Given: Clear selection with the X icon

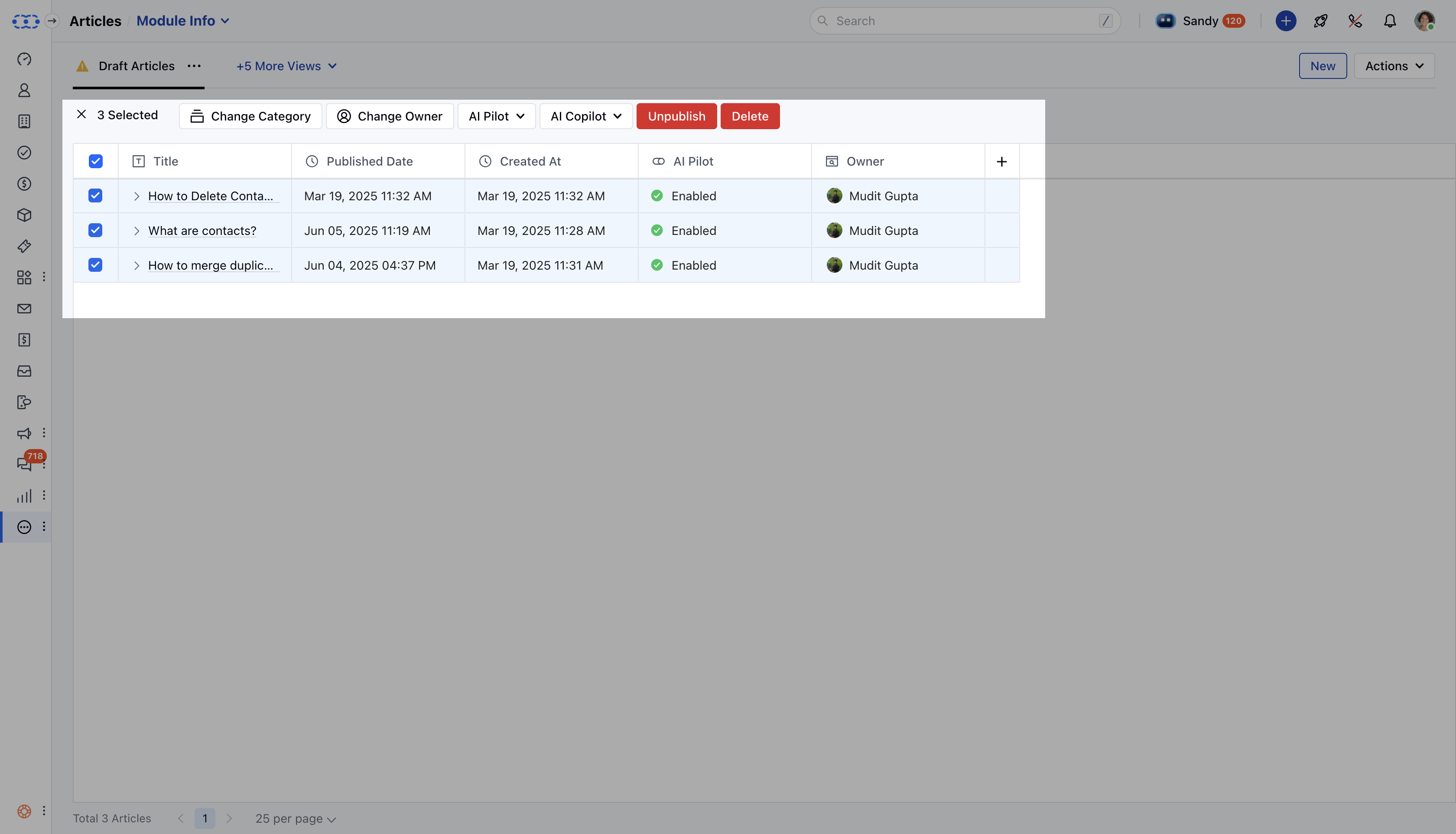Looking at the screenshot, I should click(81, 114).
